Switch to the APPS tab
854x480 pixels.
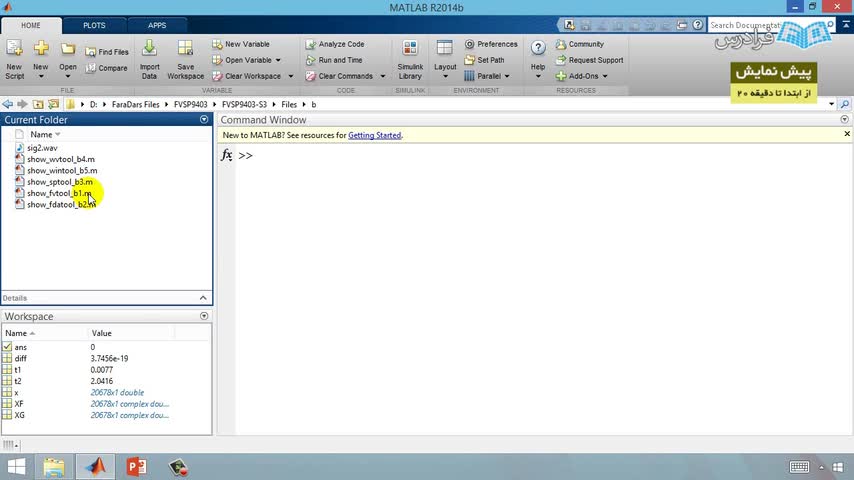tap(157, 26)
